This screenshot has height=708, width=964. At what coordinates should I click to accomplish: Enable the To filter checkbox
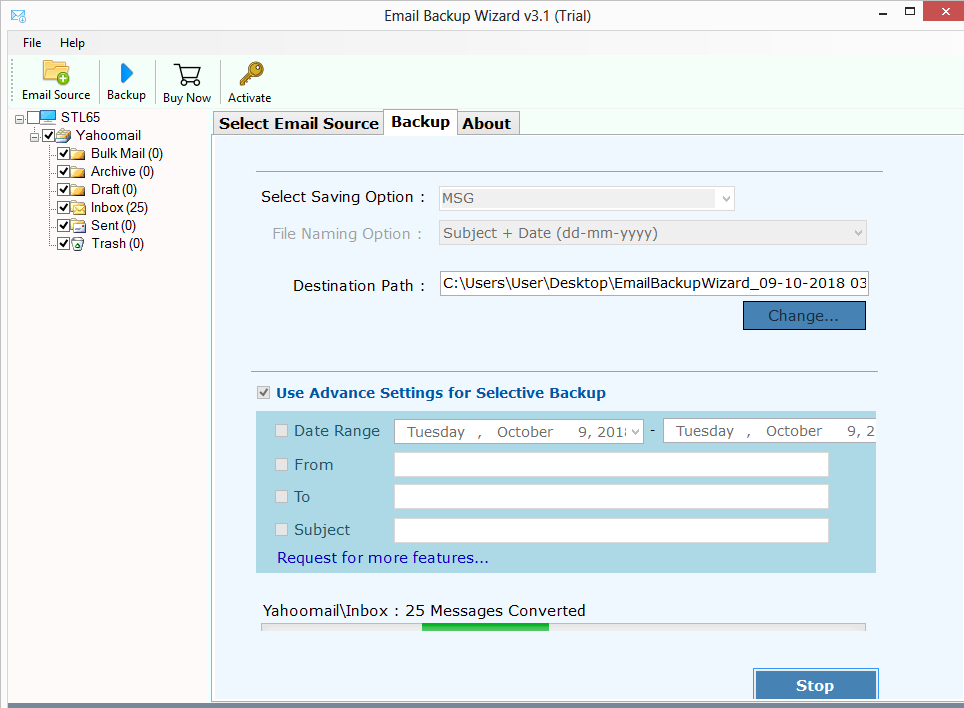click(282, 497)
